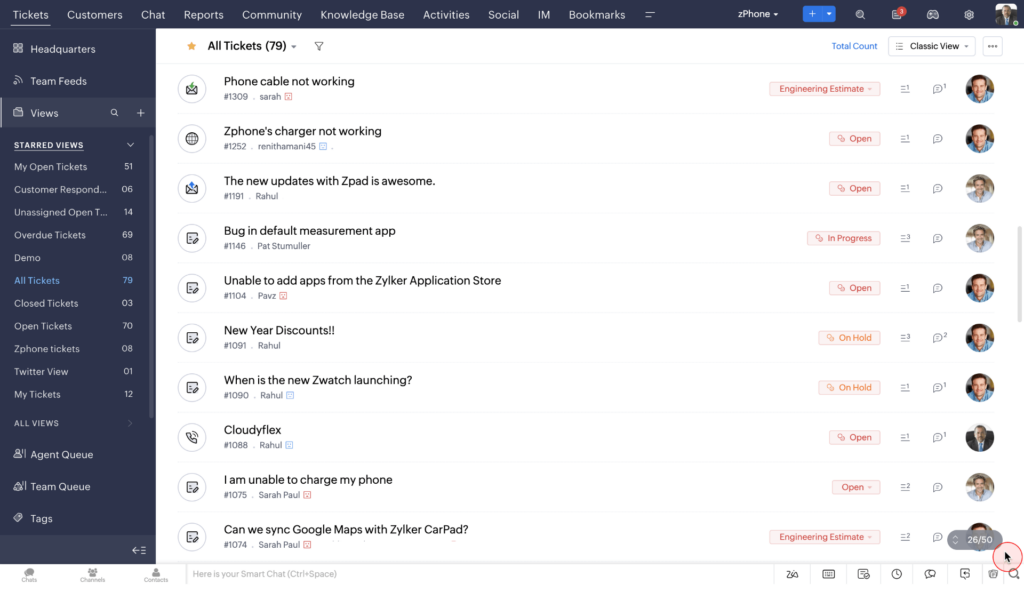Expand the All Views section
1024x592 pixels.
pos(130,423)
